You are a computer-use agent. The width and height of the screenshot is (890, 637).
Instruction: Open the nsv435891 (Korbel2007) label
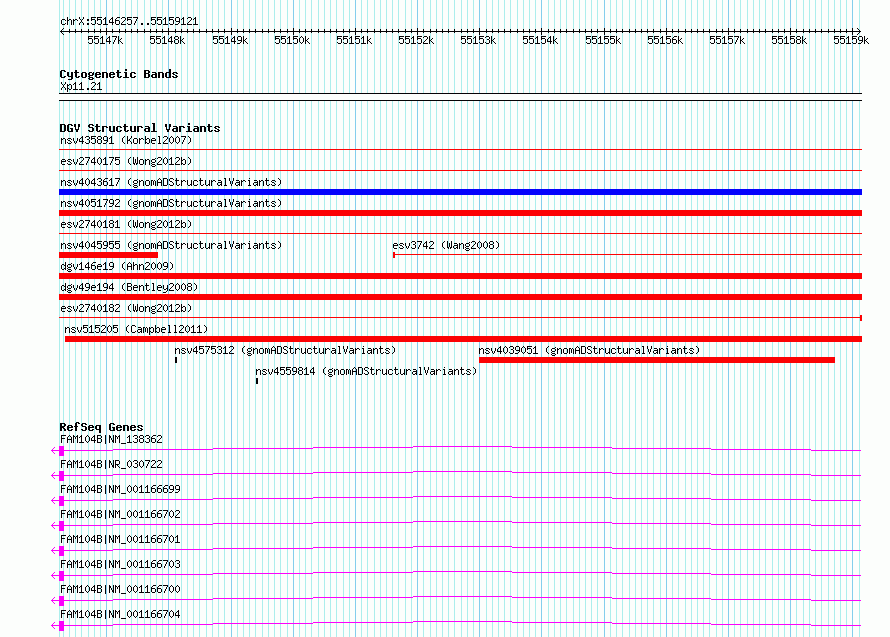click(126, 140)
